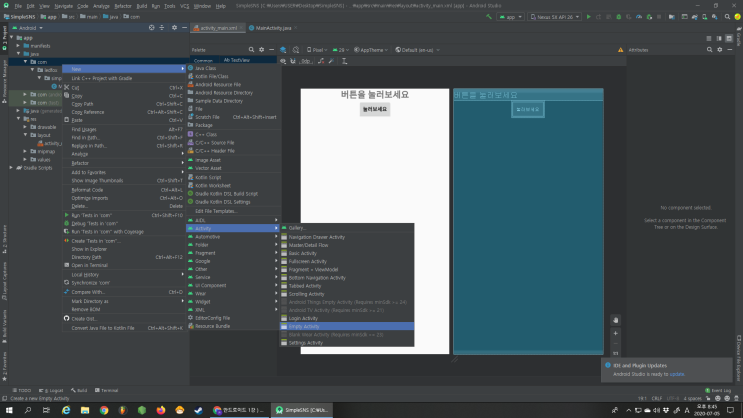The image size is (743, 418).
Task: Click the button widget in white design preview
Action: coord(375,109)
